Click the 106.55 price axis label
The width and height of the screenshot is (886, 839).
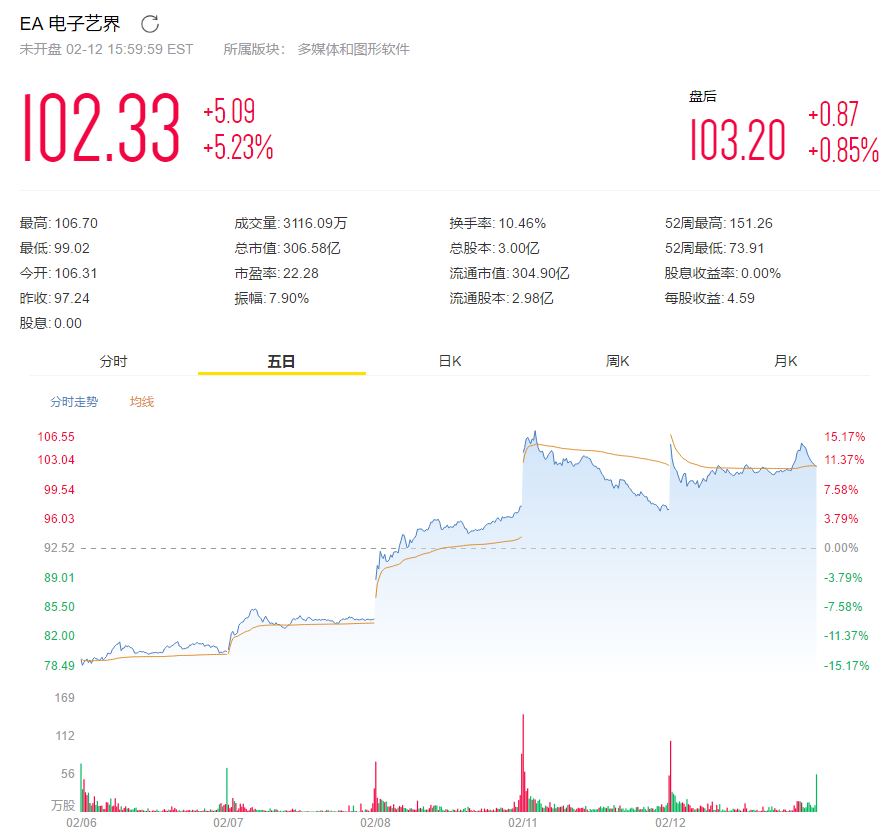(x=56, y=437)
